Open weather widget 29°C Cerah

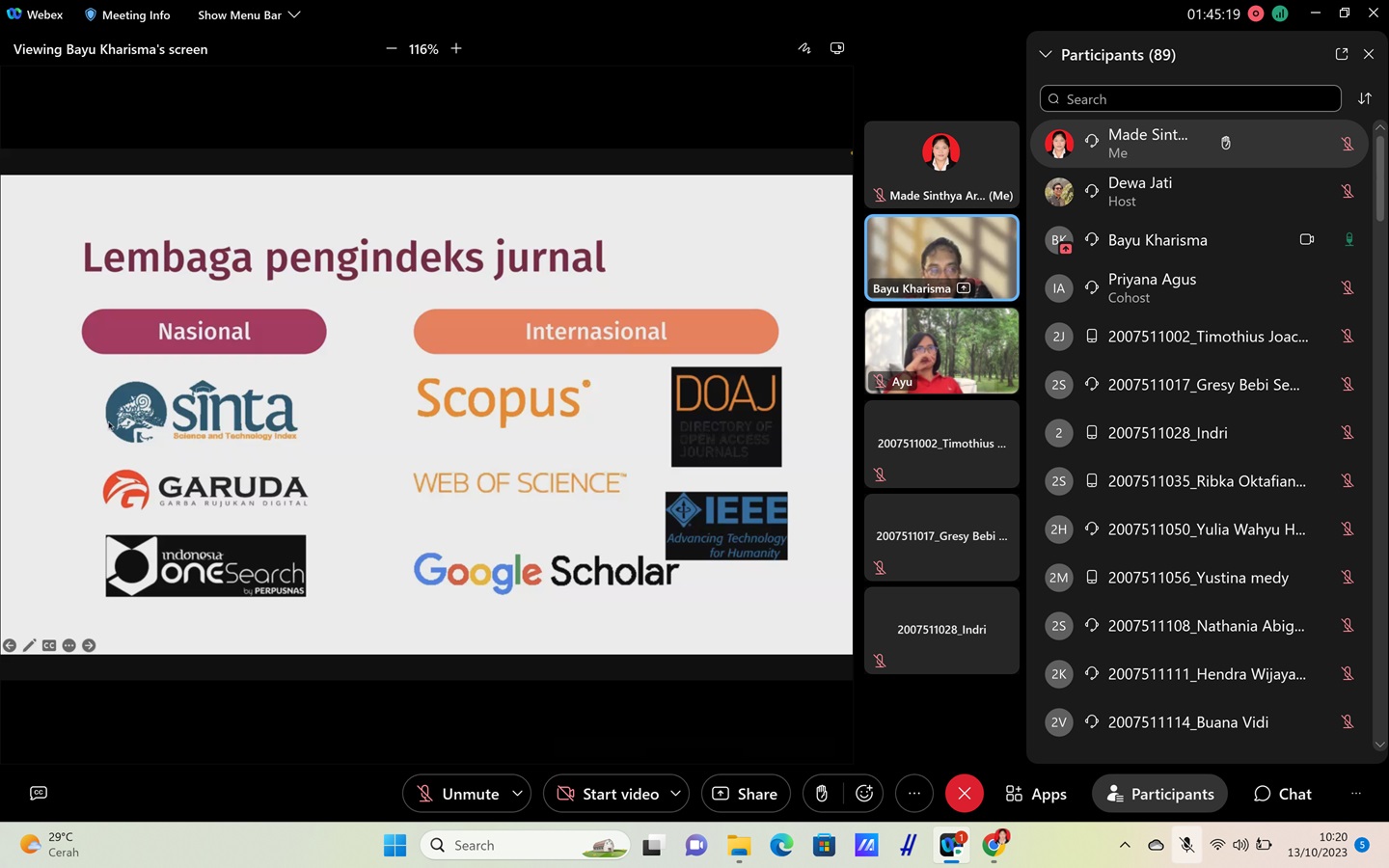[x=50, y=845]
